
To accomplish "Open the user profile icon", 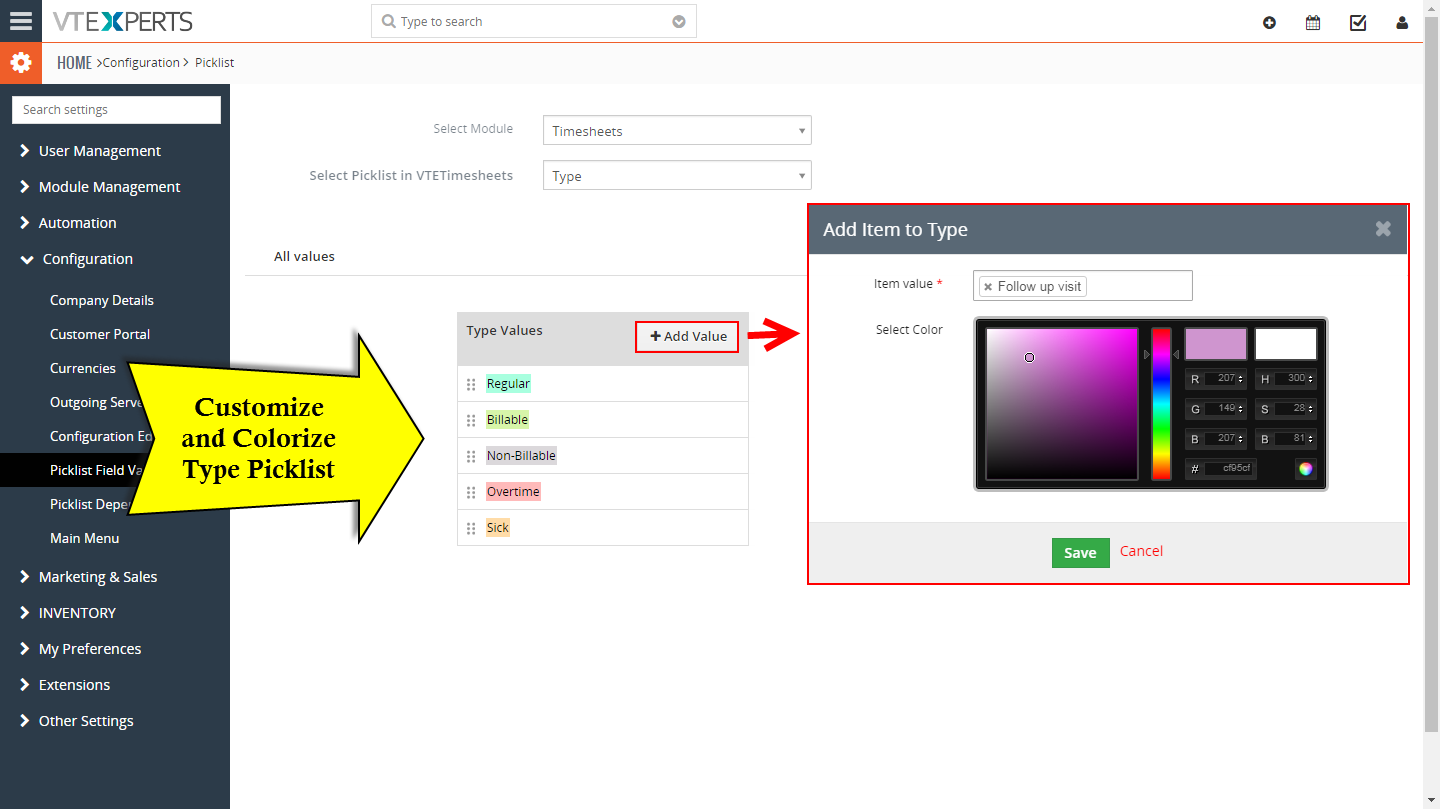I will click(1402, 22).
